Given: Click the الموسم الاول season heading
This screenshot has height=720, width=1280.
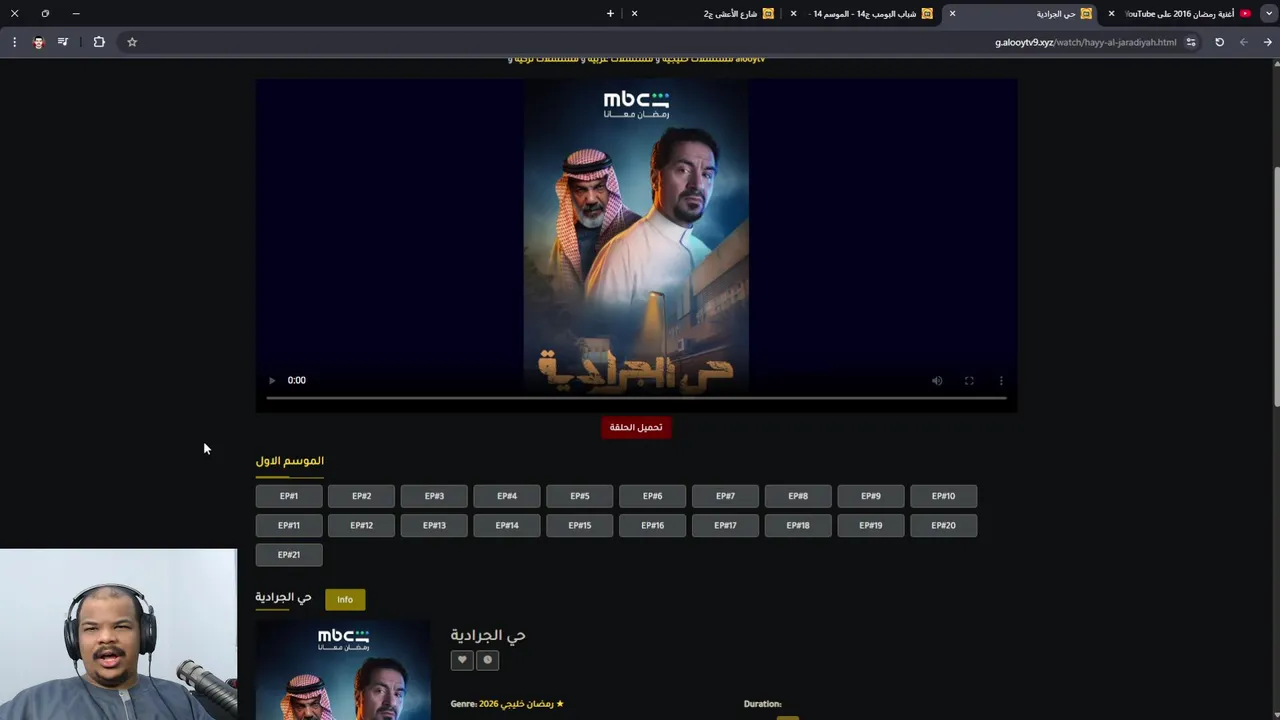Looking at the screenshot, I should click(290, 461).
